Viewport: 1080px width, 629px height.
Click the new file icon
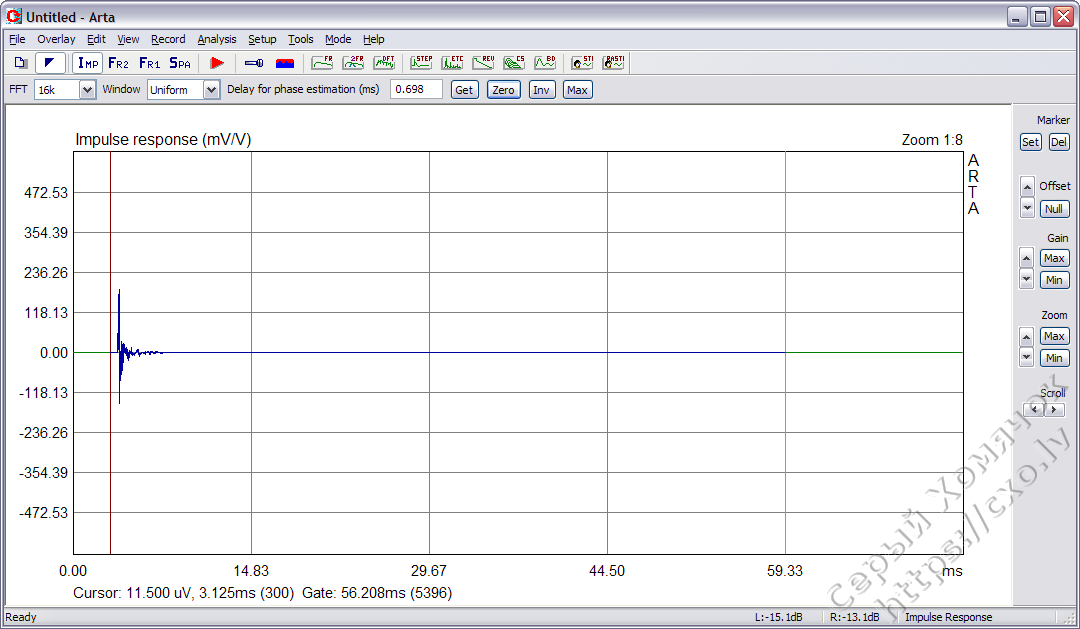(x=20, y=63)
